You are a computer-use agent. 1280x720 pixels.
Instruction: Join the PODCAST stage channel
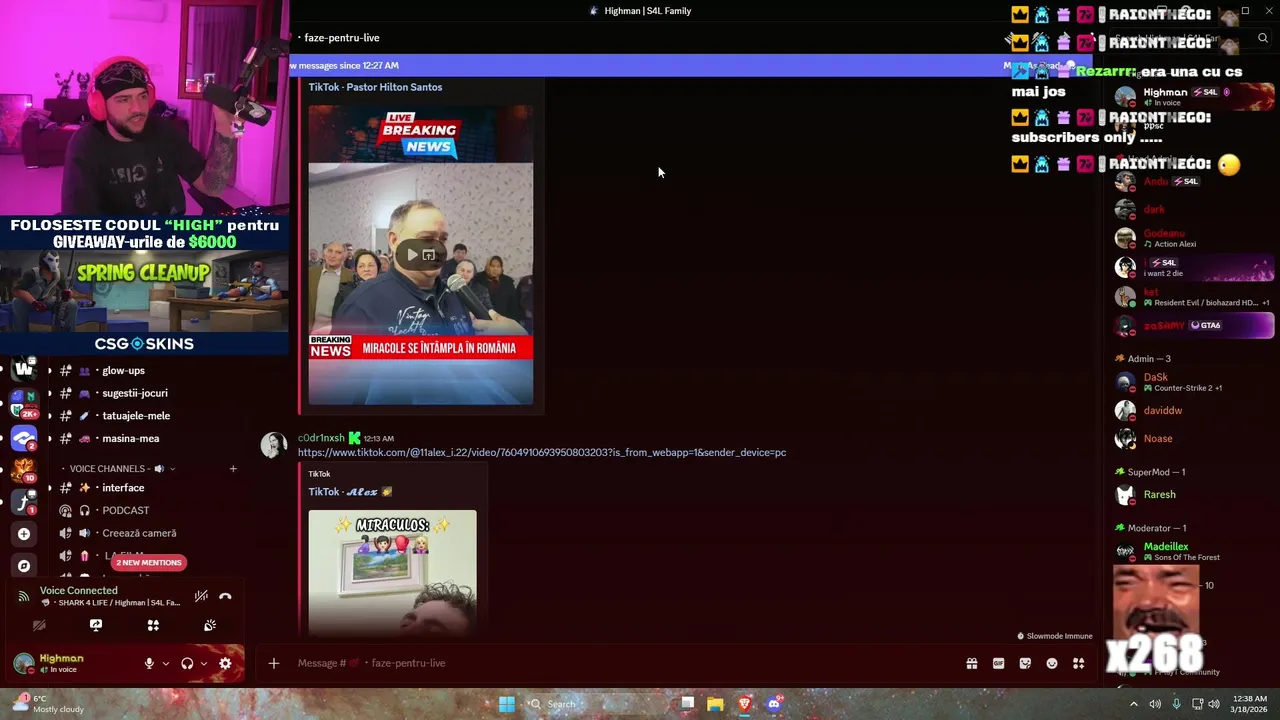[125, 510]
